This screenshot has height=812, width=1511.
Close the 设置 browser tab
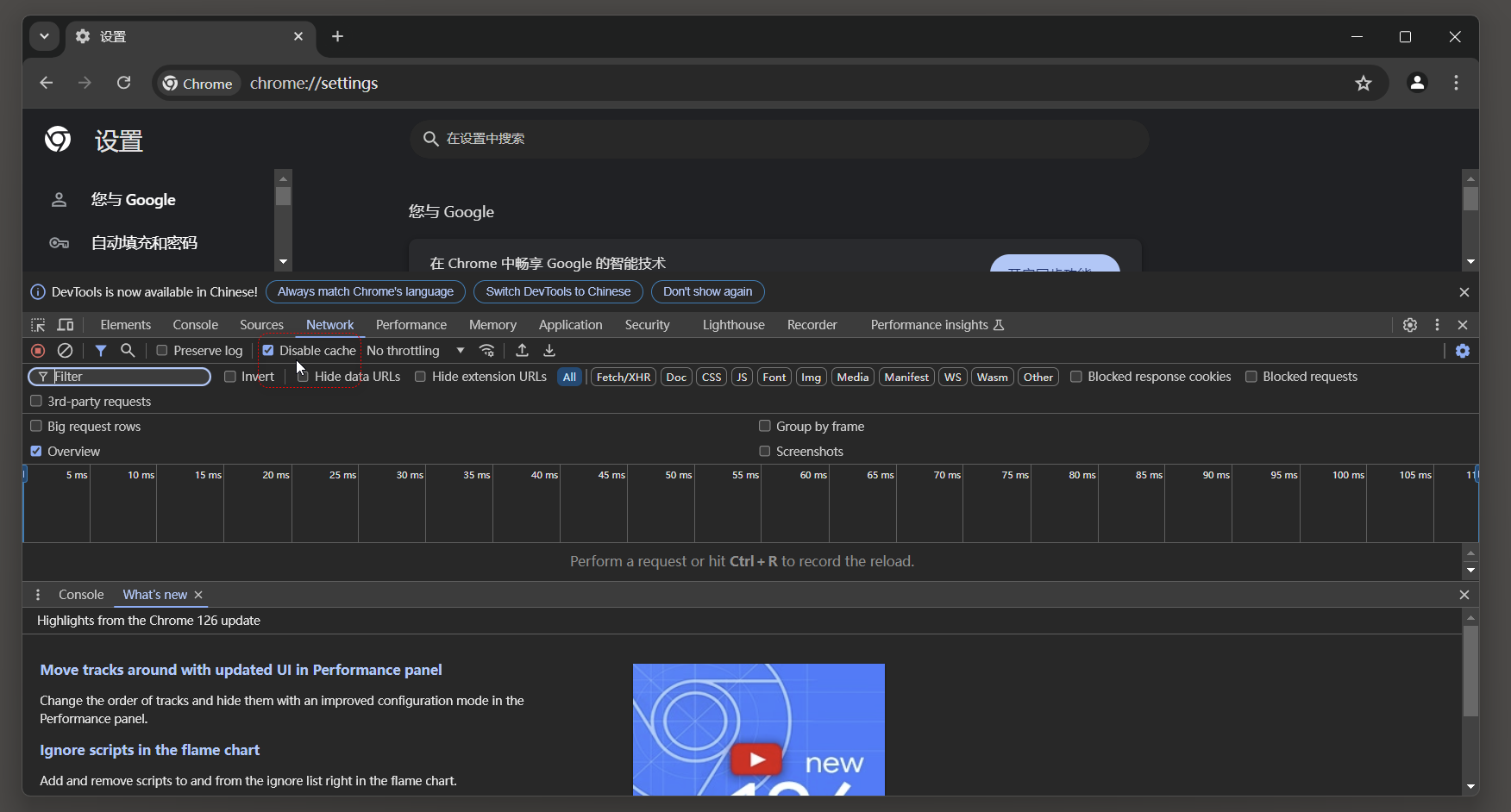pyautogui.click(x=298, y=36)
